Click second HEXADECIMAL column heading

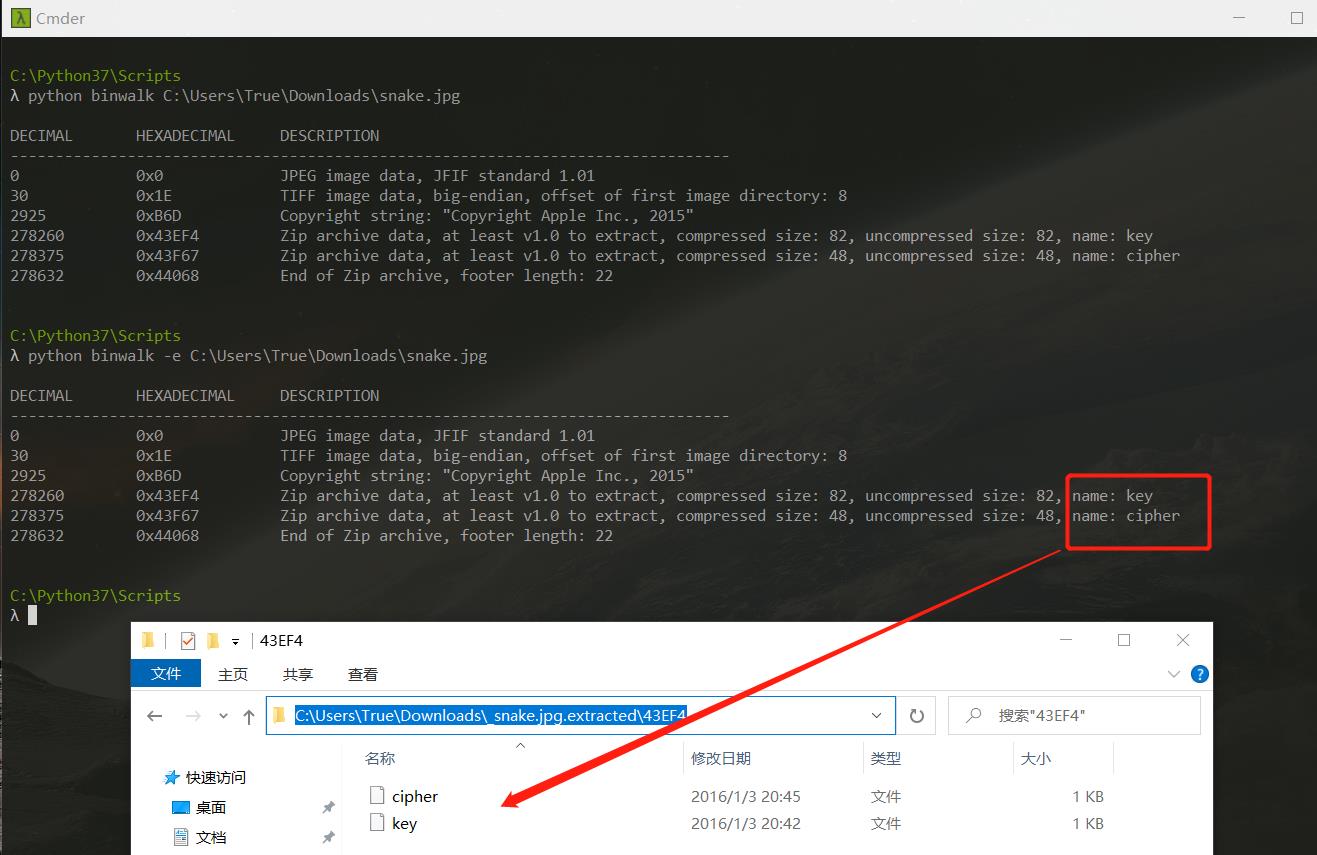pos(185,396)
